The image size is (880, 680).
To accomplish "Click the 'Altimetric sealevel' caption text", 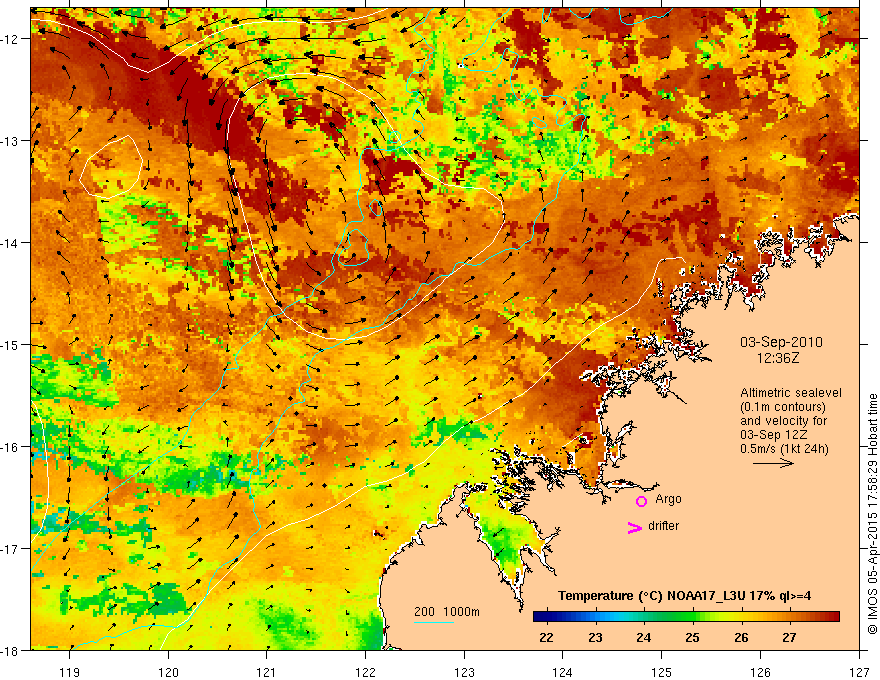I will (x=791, y=393).
